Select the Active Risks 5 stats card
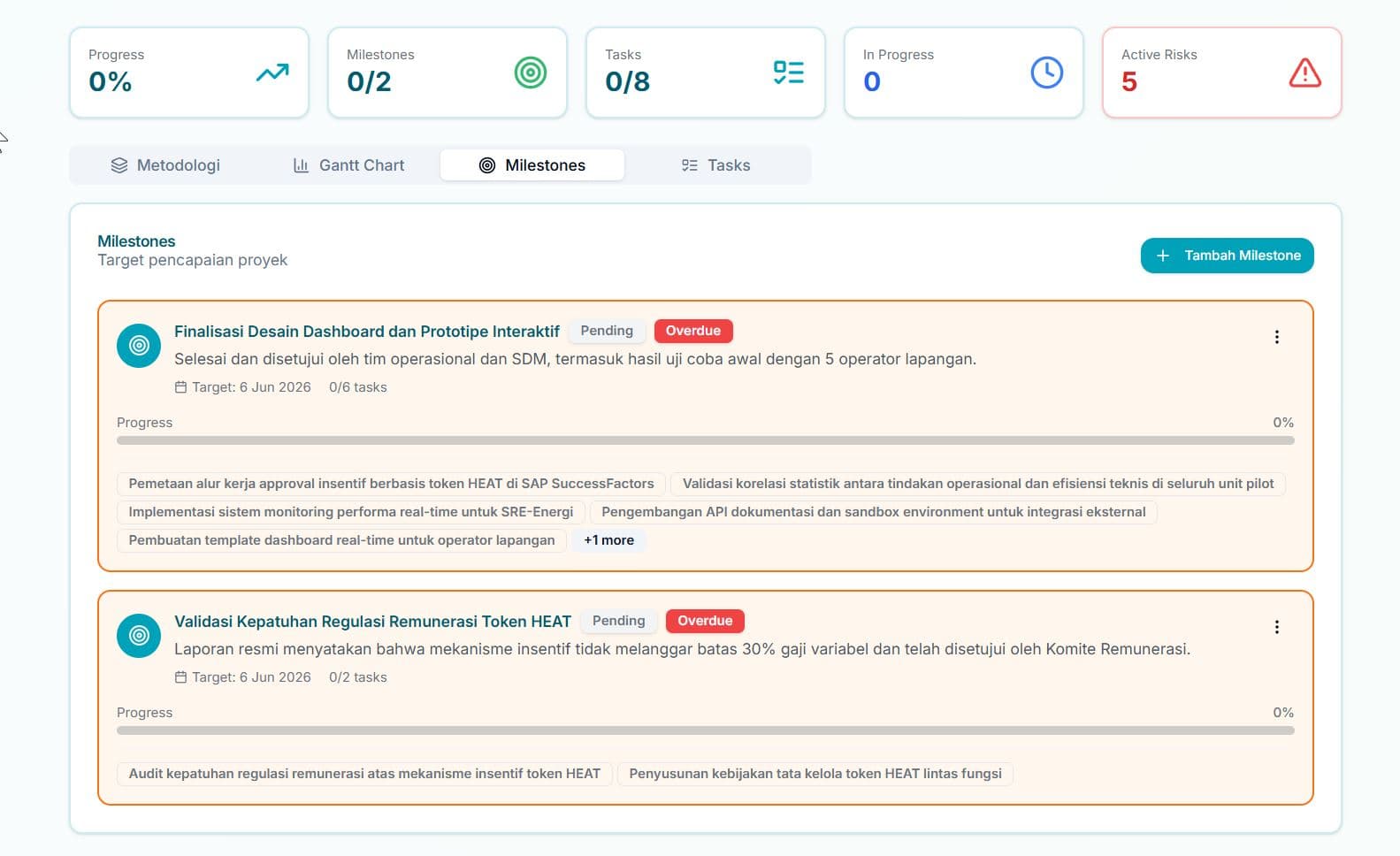Viewport: 1400px width, 856px height. click(x=1222, y=73)
